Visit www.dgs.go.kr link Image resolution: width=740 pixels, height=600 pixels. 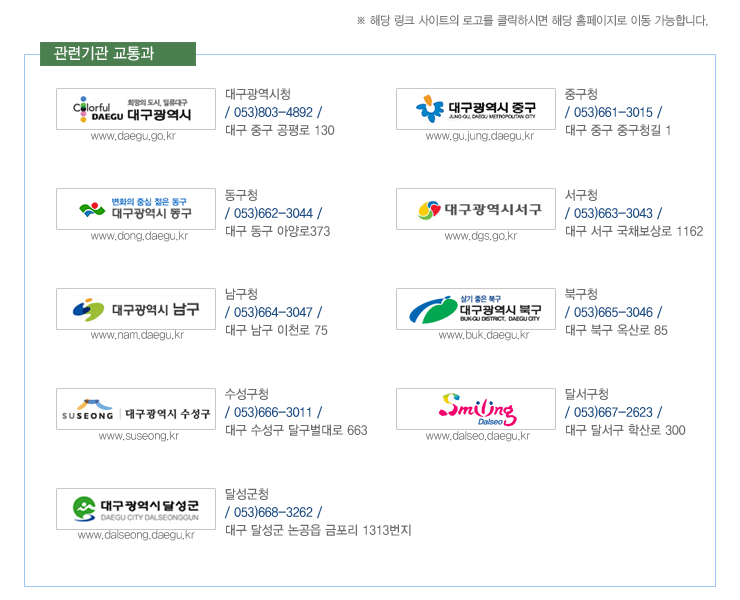click(x=480, y=236)
